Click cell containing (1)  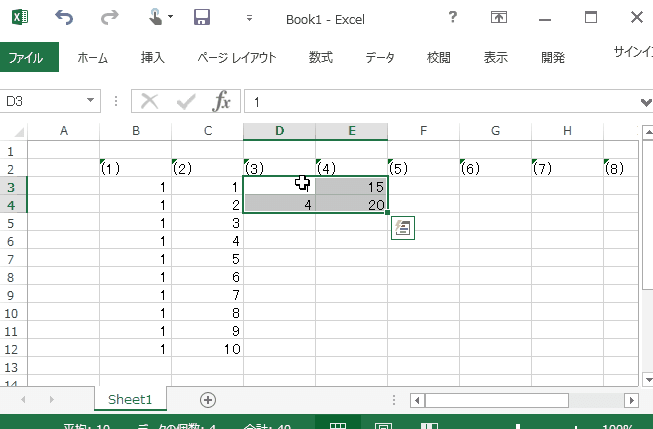click(135, 168)
